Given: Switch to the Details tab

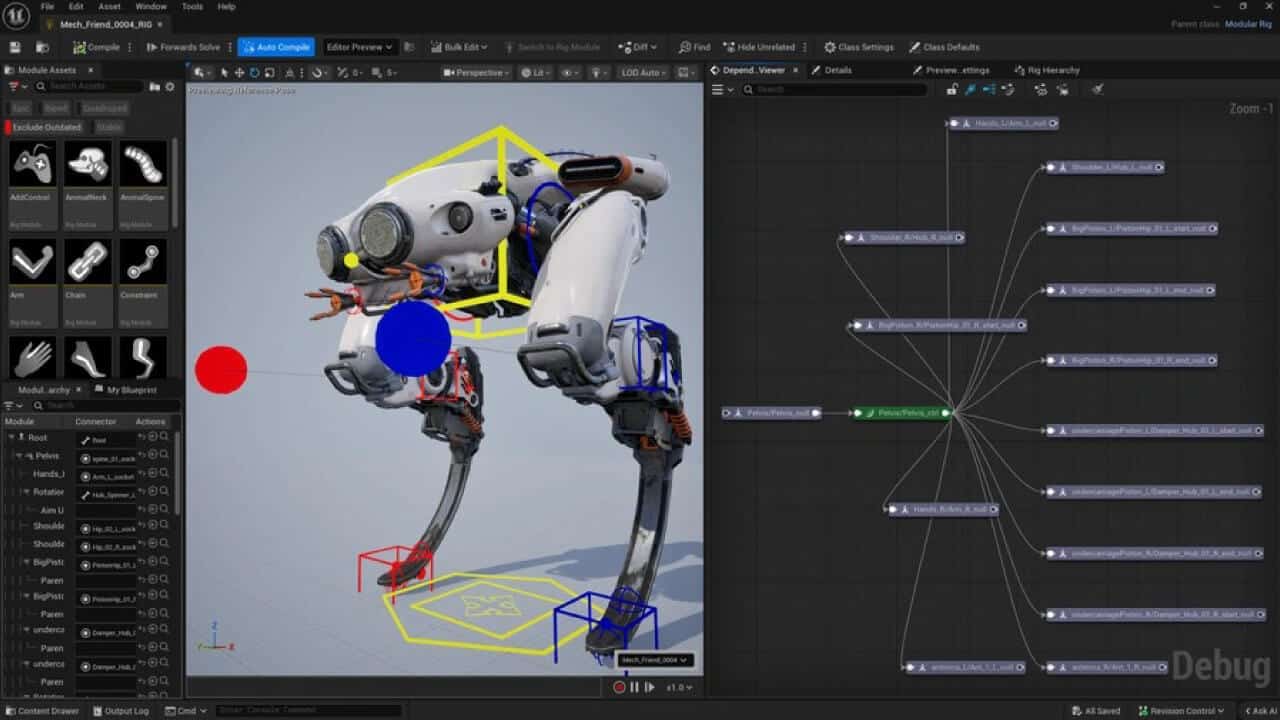Looking at the screenshot, I should (832, 70).
